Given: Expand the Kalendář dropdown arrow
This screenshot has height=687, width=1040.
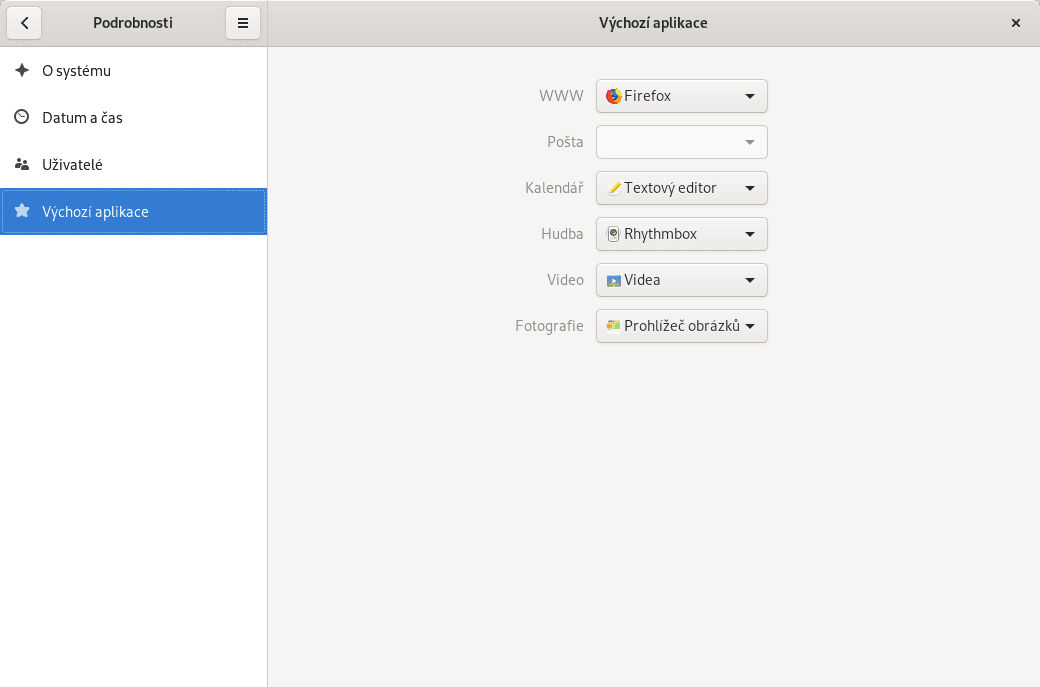Looking at the screenshot, I should [750, 188].
